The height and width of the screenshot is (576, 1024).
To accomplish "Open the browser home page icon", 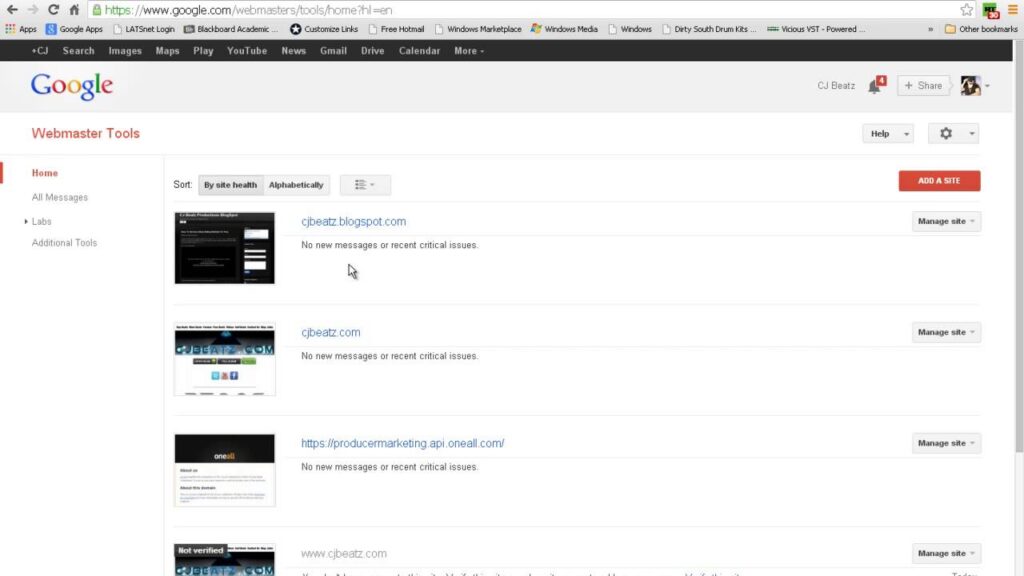I will point(74,10).
